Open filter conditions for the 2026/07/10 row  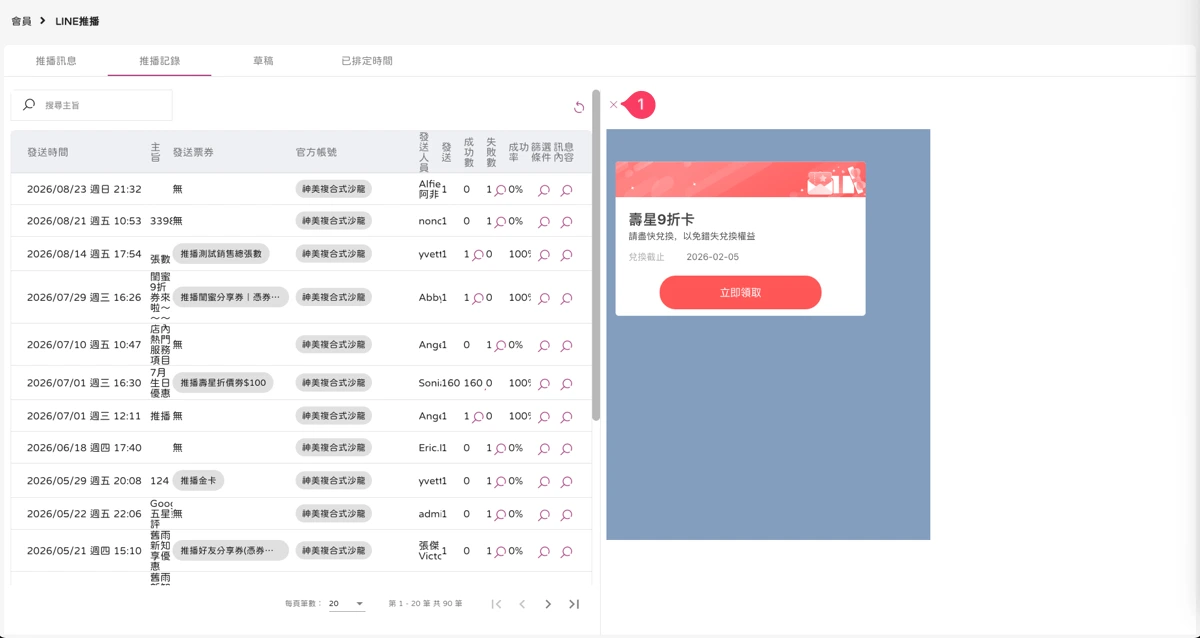544,346
